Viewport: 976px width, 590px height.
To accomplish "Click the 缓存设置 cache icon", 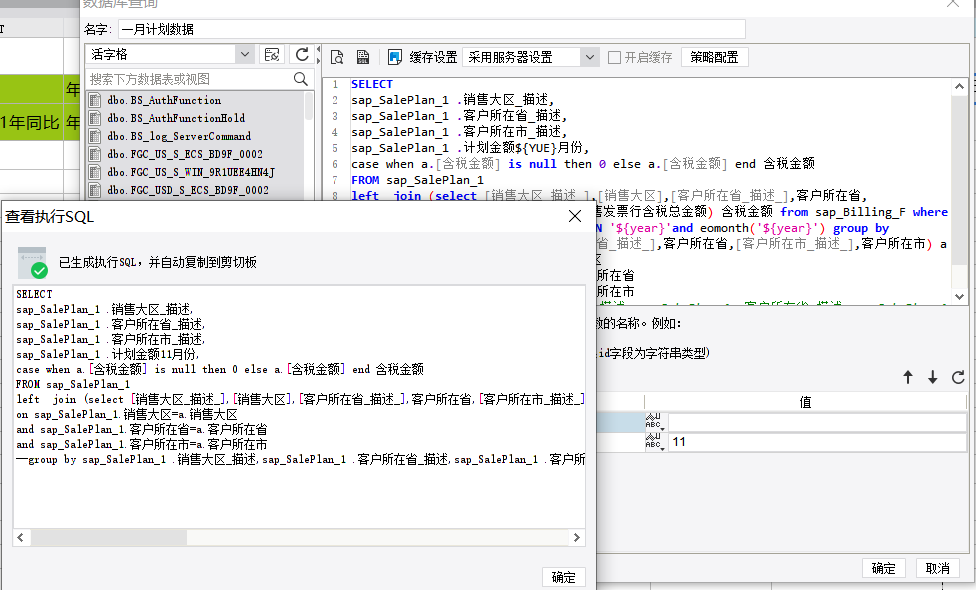I will (395, 57).
